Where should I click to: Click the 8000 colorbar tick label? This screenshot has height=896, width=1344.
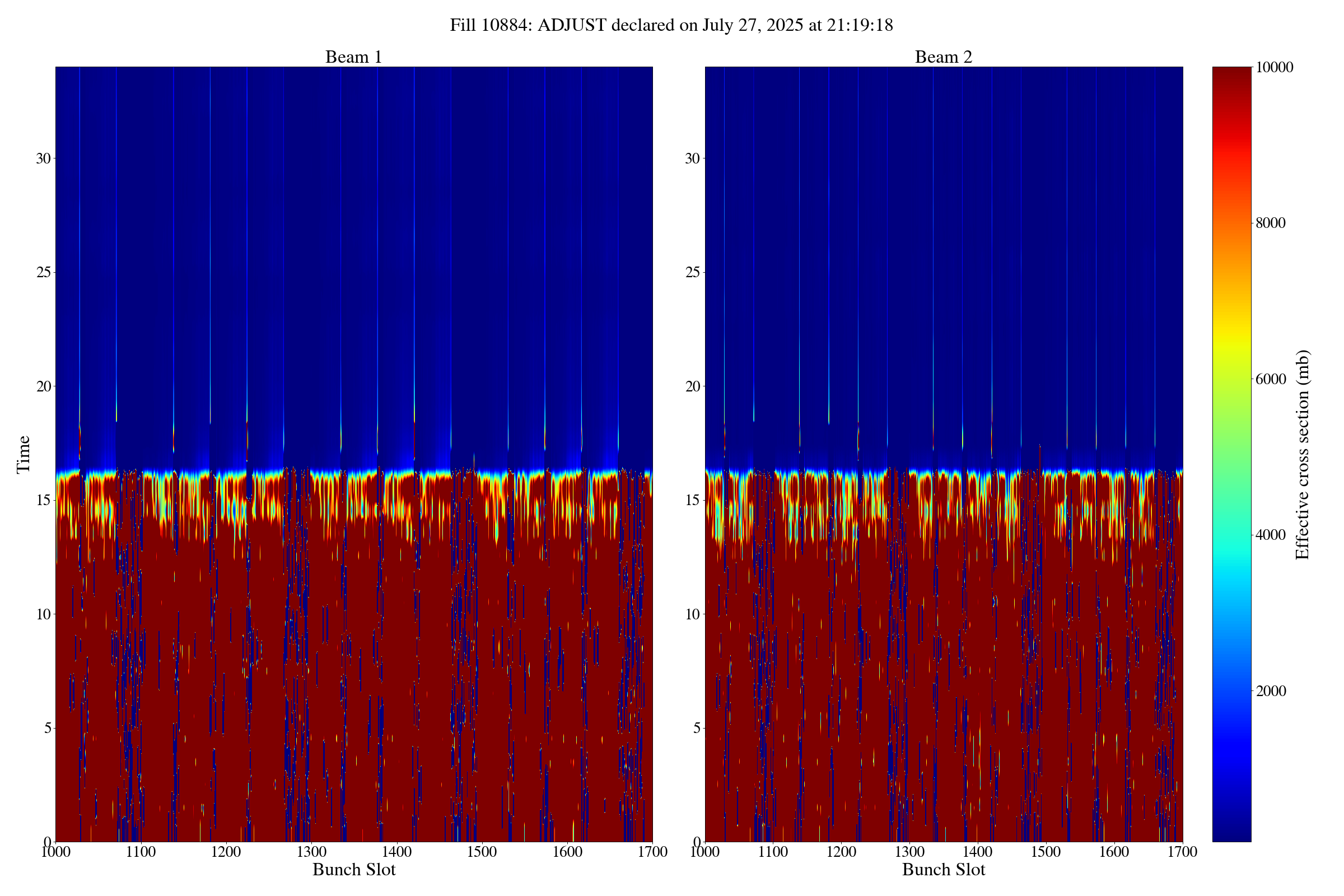pos(1270,223)
